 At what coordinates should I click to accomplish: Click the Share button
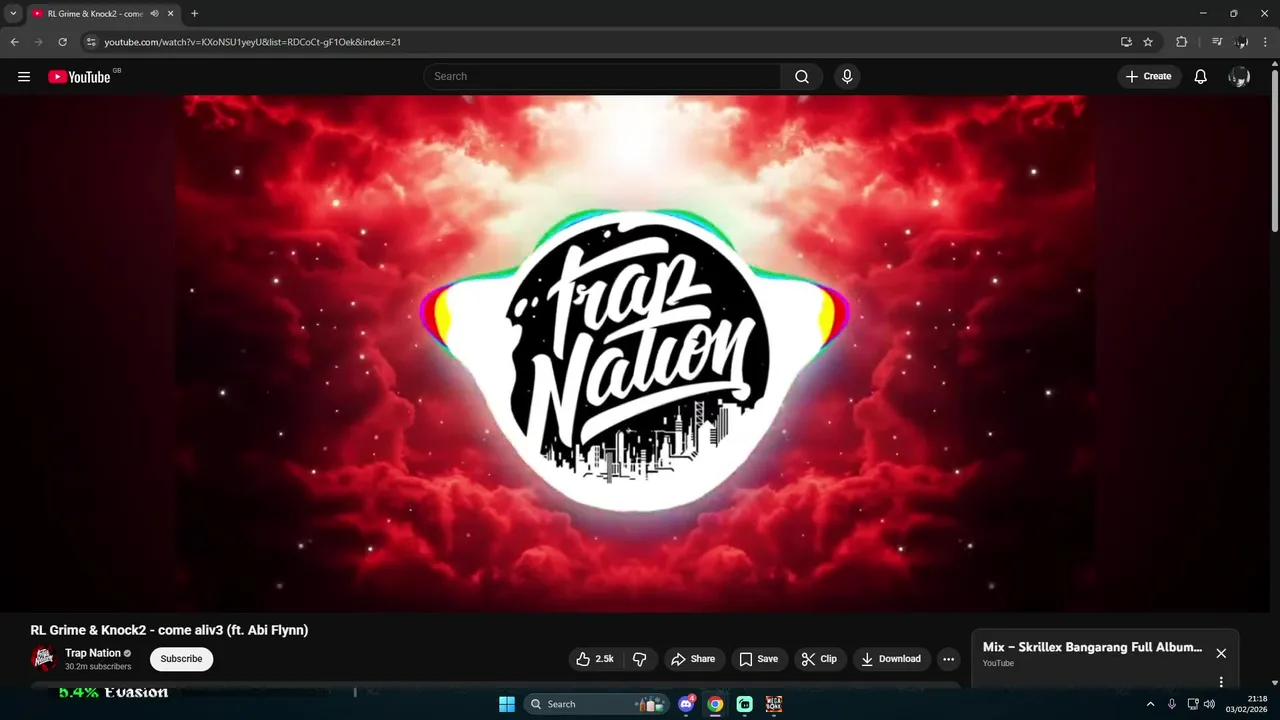[x=693, y=659]
